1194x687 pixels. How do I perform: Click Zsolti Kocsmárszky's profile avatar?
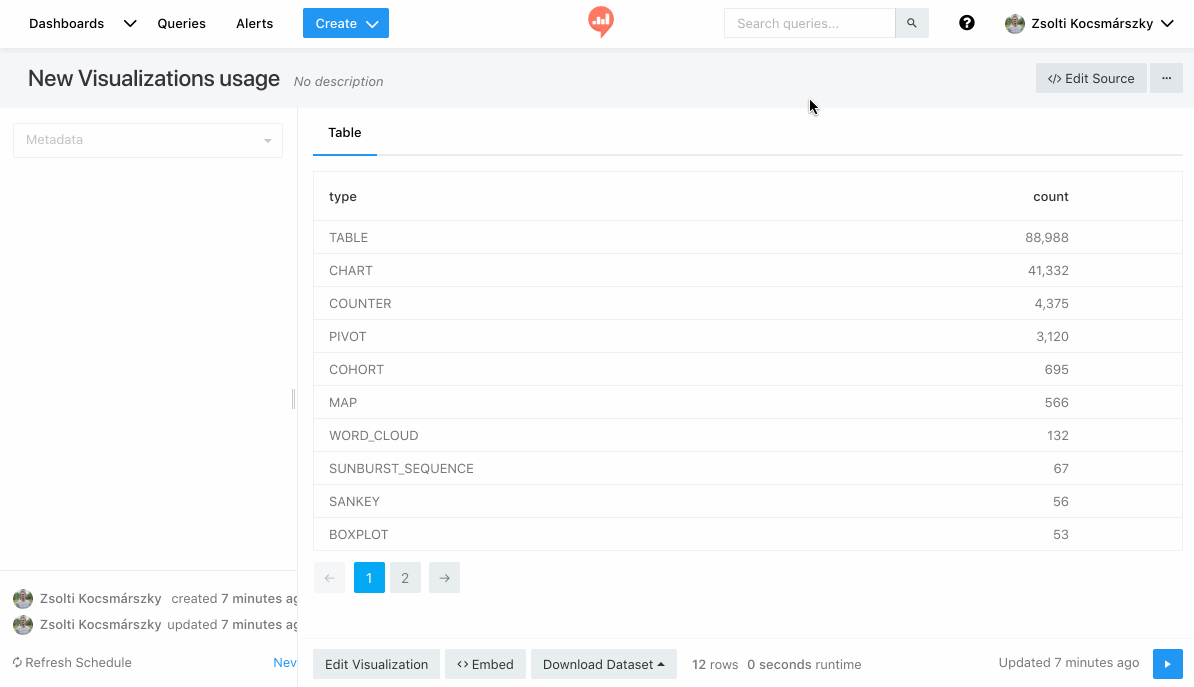point(1015,22)
